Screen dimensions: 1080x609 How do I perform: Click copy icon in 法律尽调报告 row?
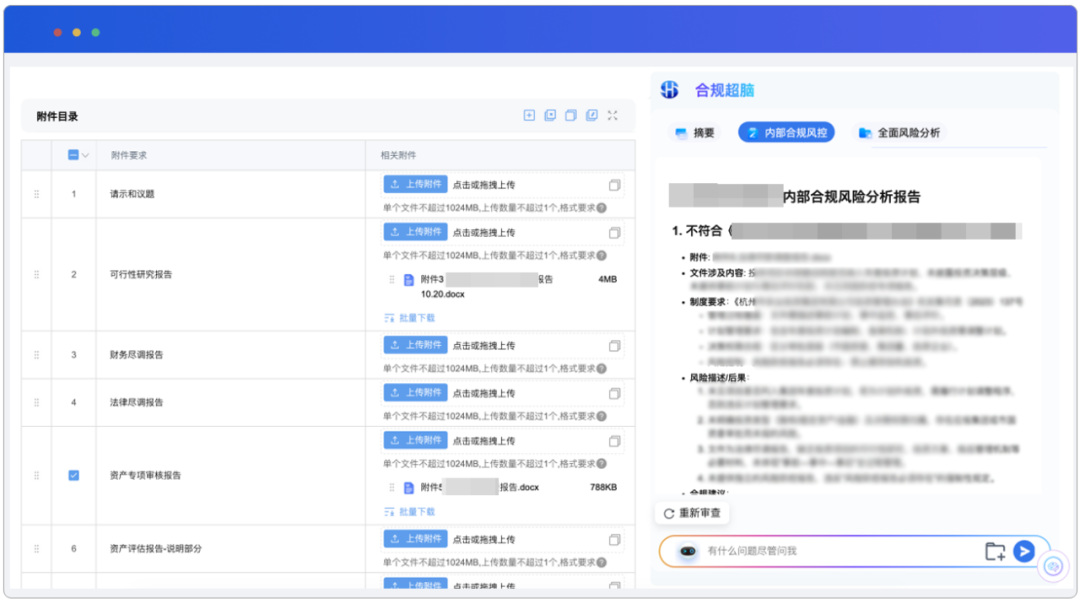[614, 393]
